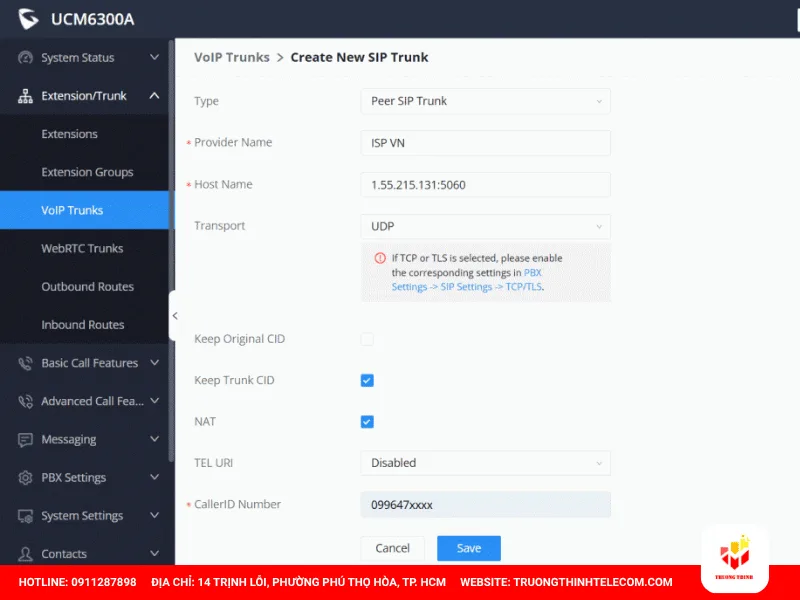Collapse the Extension/Trunk chevron
This screenshot has height=600, width=800.
point(155,95)
